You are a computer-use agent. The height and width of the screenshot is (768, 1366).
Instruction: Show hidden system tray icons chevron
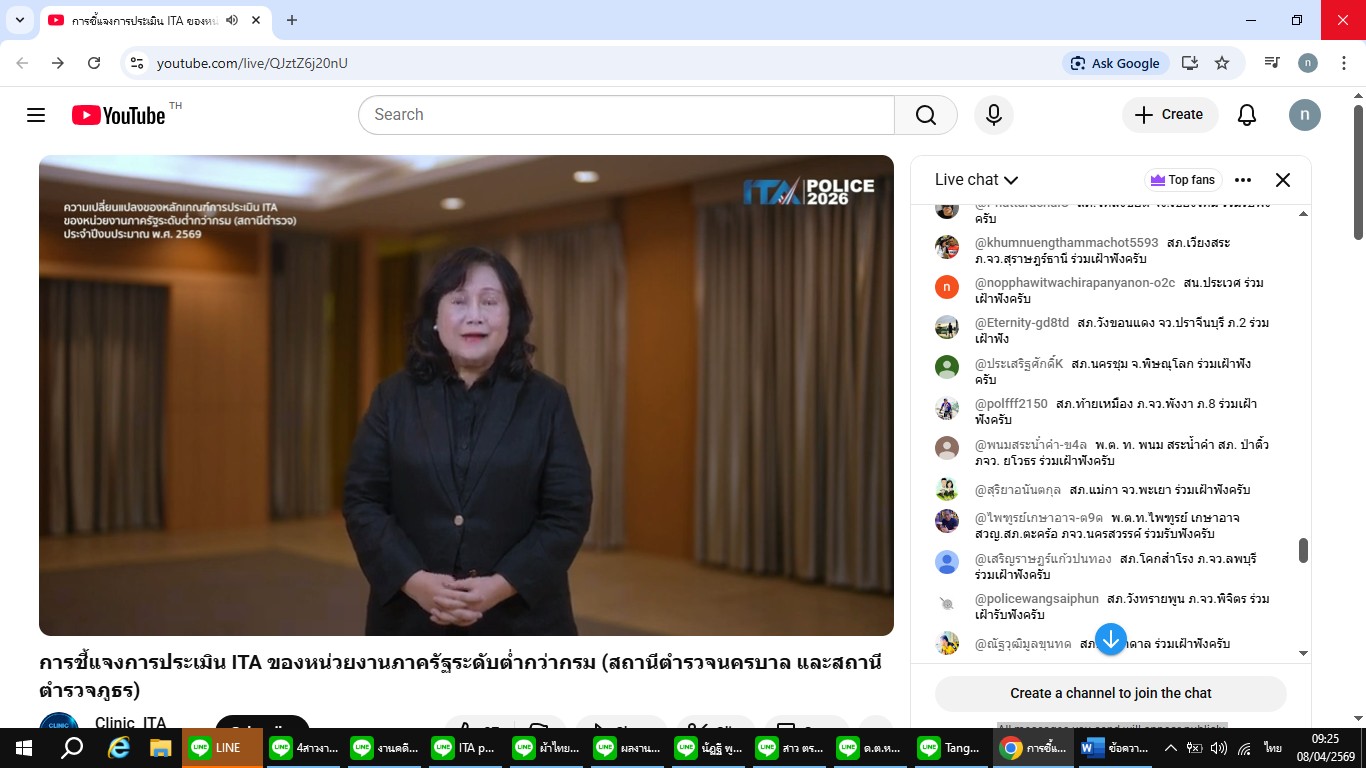[1170, 748]
